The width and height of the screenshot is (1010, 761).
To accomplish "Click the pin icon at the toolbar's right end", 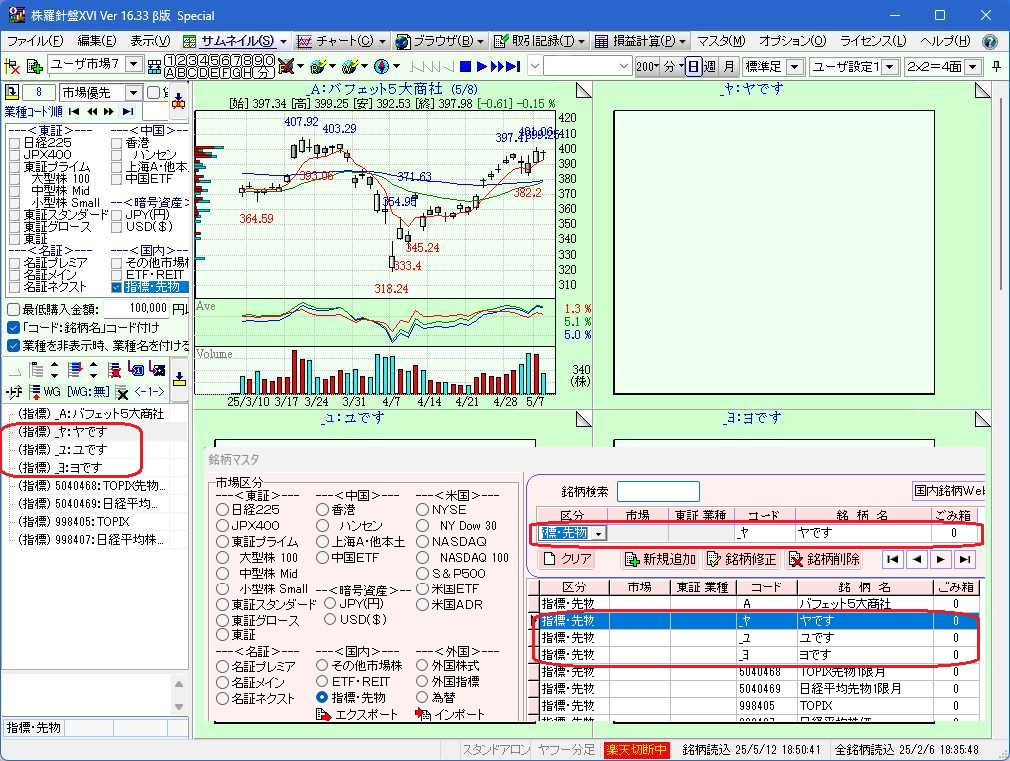I will pyautogui.click(x=996, y=66).
